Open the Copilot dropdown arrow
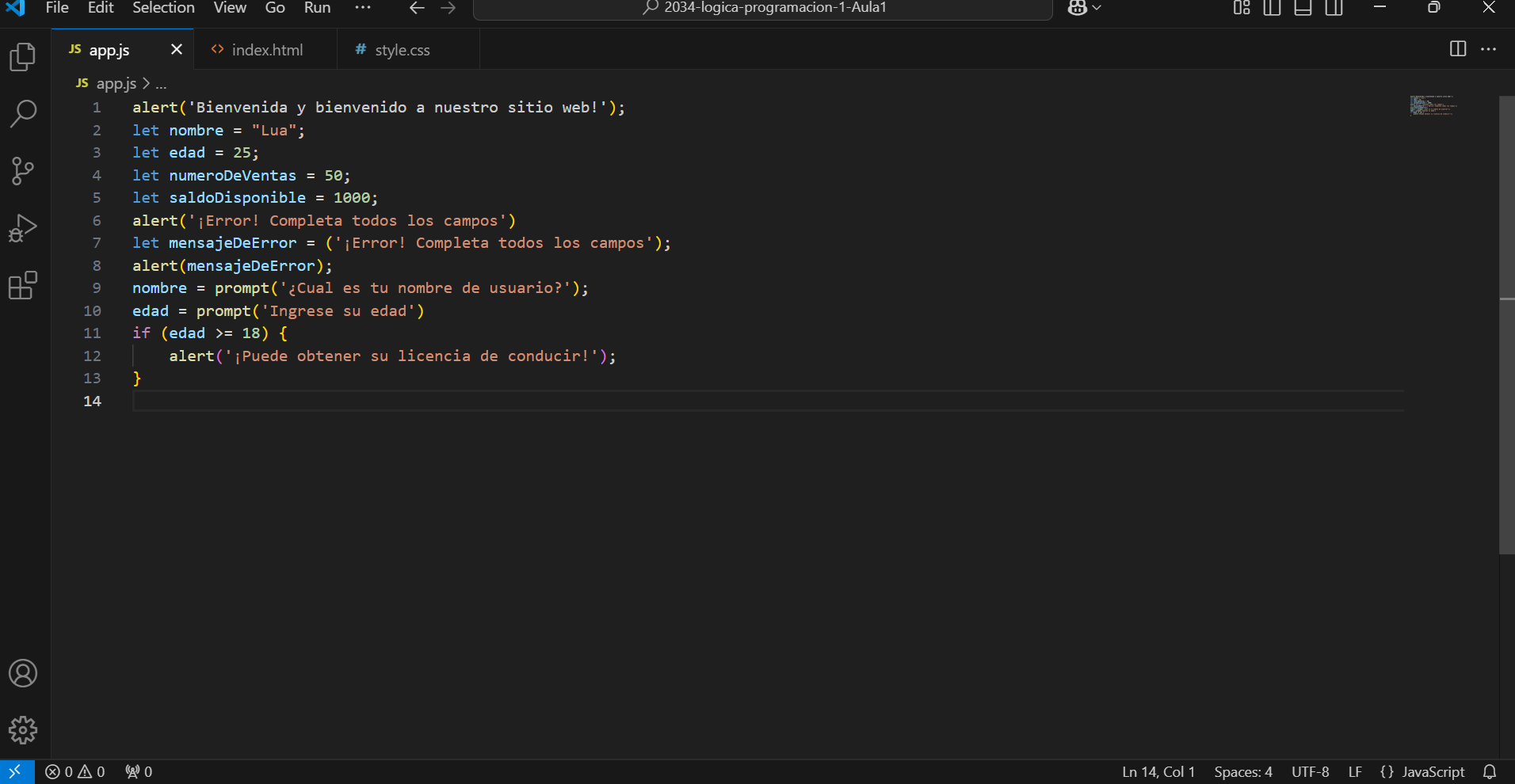The image size is (1515, 784). (1097, 8)
